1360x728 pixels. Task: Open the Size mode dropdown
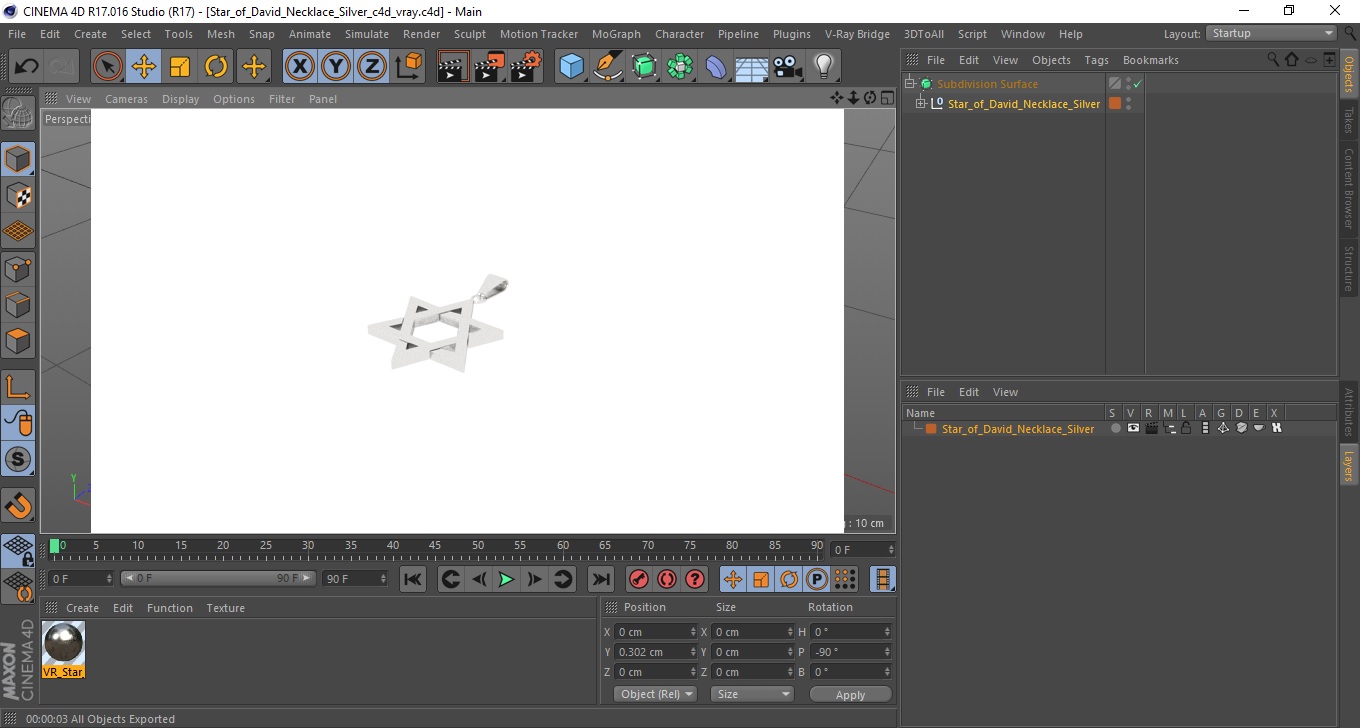752,694
